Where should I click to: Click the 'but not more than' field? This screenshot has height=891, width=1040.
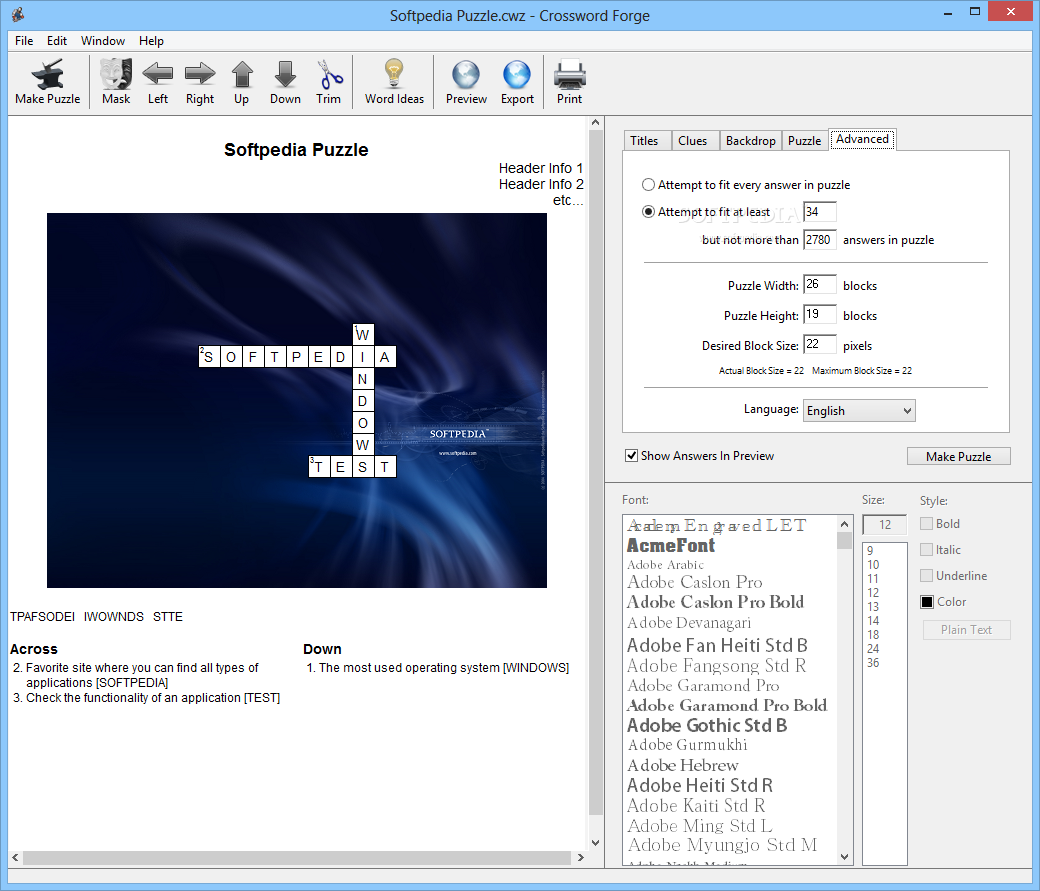[820, 240]
